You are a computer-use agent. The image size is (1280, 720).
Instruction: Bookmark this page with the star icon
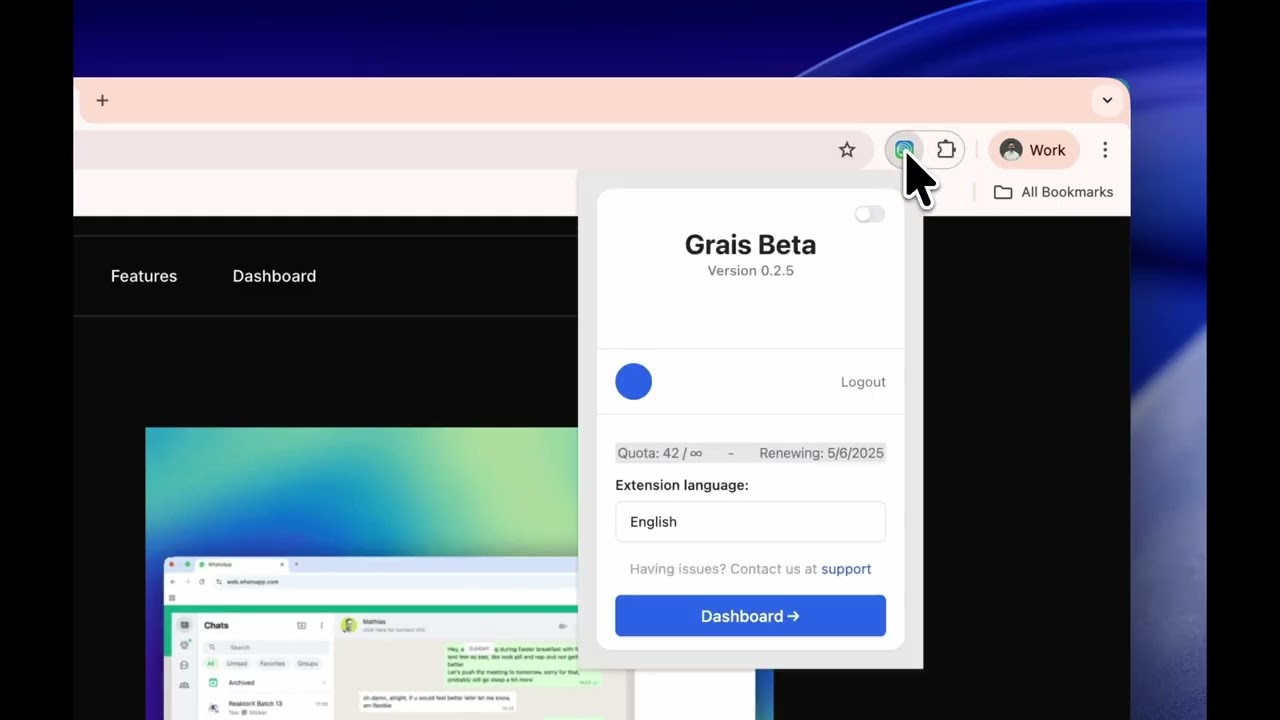[x=847, y=150]
